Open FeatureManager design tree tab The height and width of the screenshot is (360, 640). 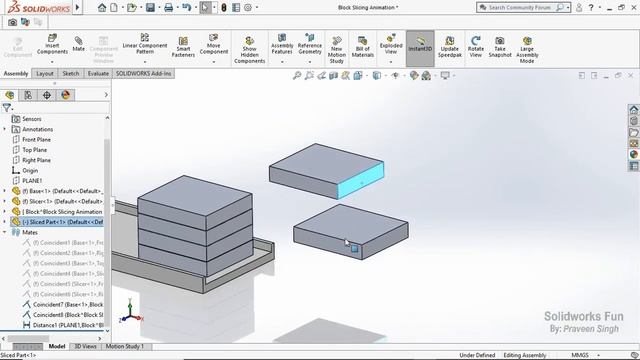point(10,95)
